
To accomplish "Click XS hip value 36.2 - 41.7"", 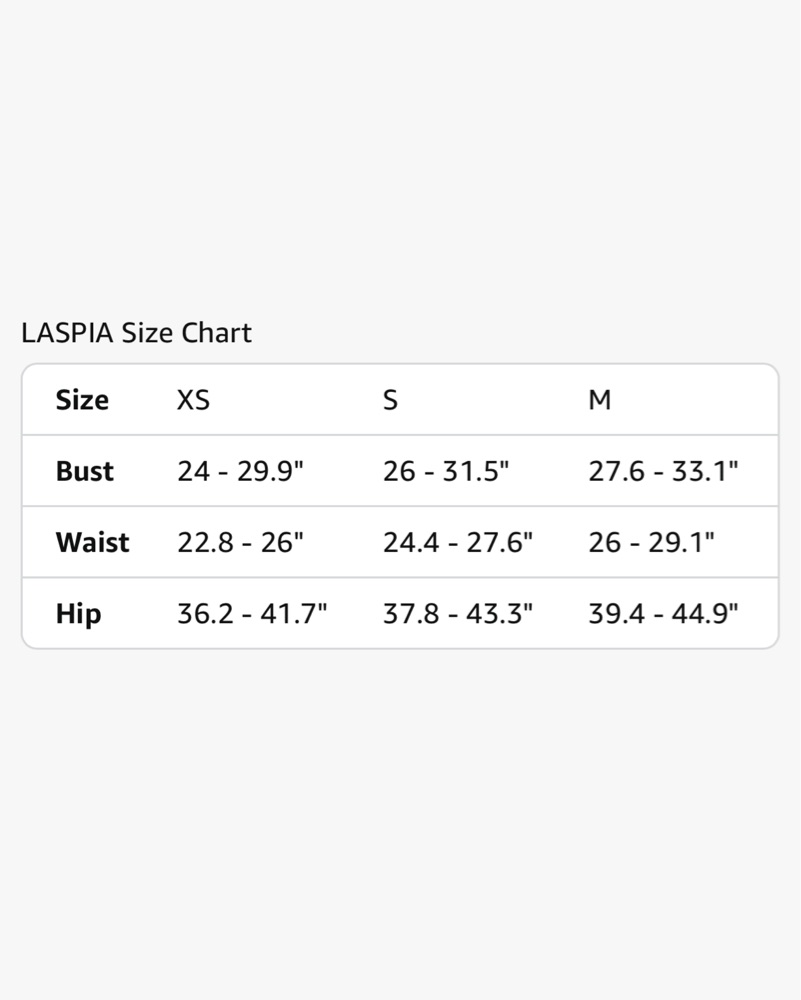I will [x=252, y=614].
